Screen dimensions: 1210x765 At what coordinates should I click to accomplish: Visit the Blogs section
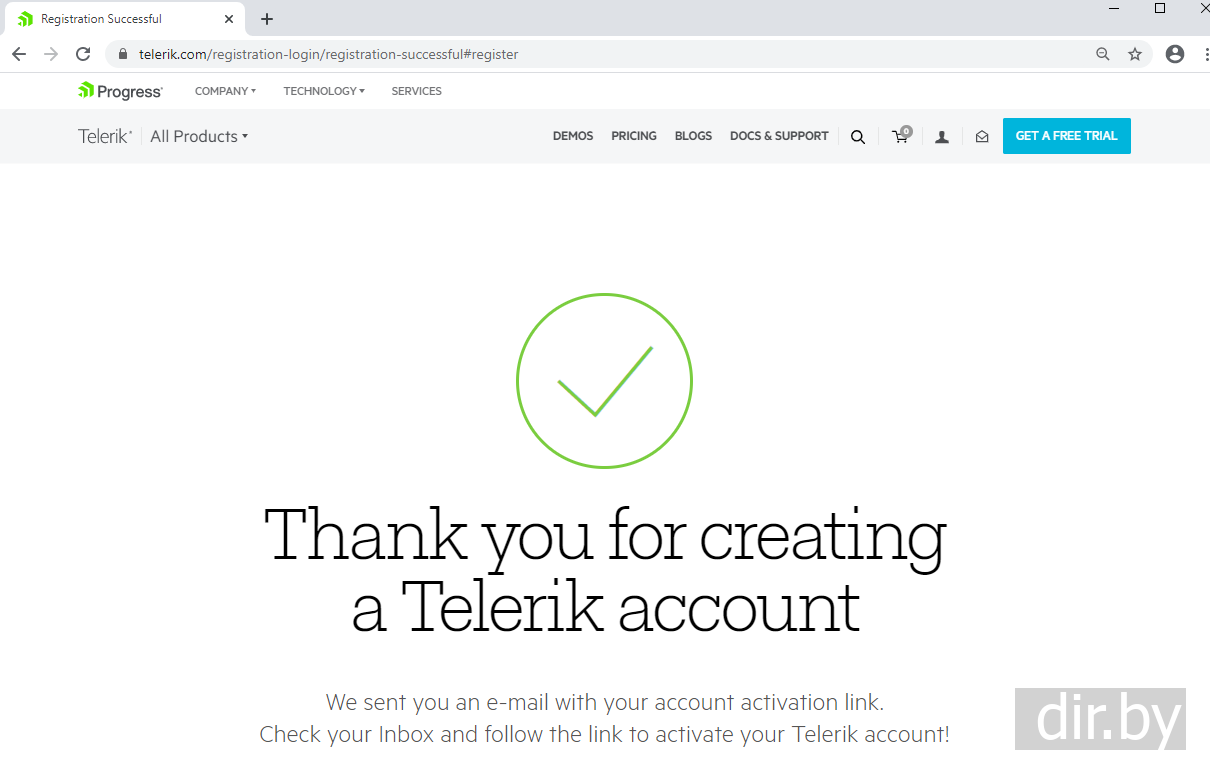point(693,136)
